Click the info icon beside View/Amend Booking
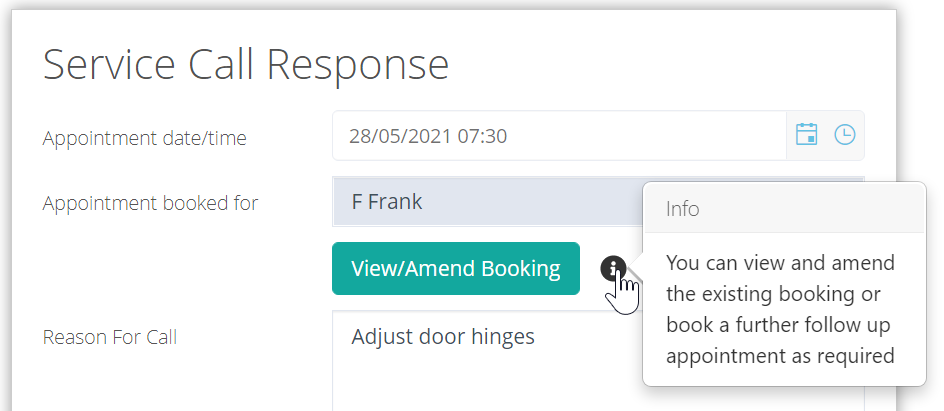944x411 pixels. (x=614, y=267)
